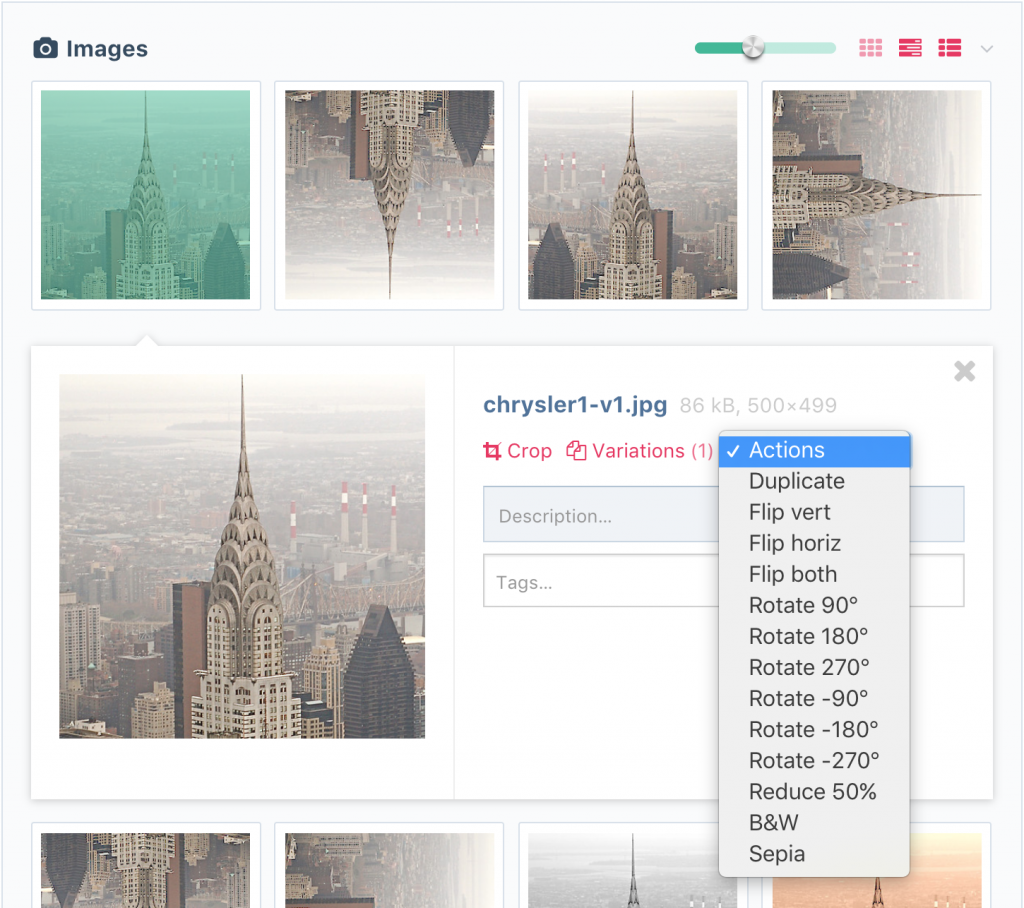Choose Rotate 180° action
The width and height of the screenshot is (1024, 908).
tap(814, 636)
